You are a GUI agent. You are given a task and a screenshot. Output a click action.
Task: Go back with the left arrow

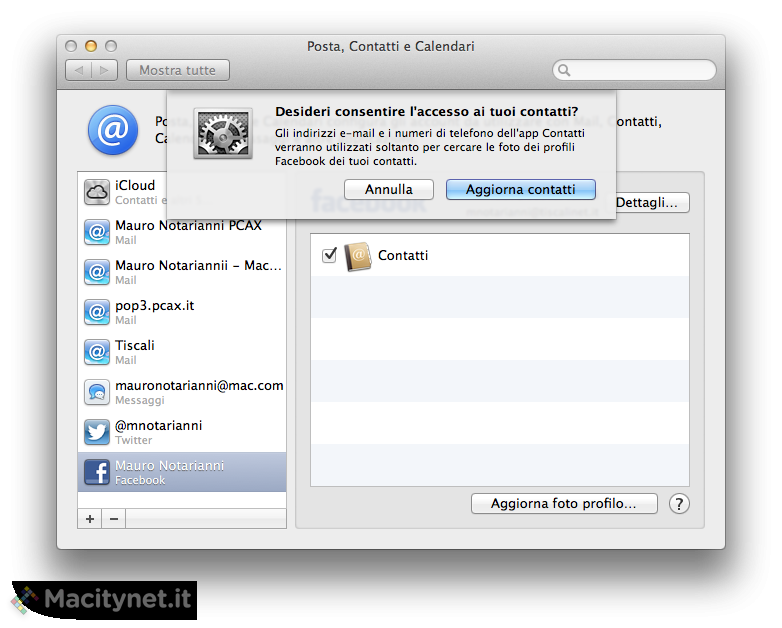[x=79, y=70]
